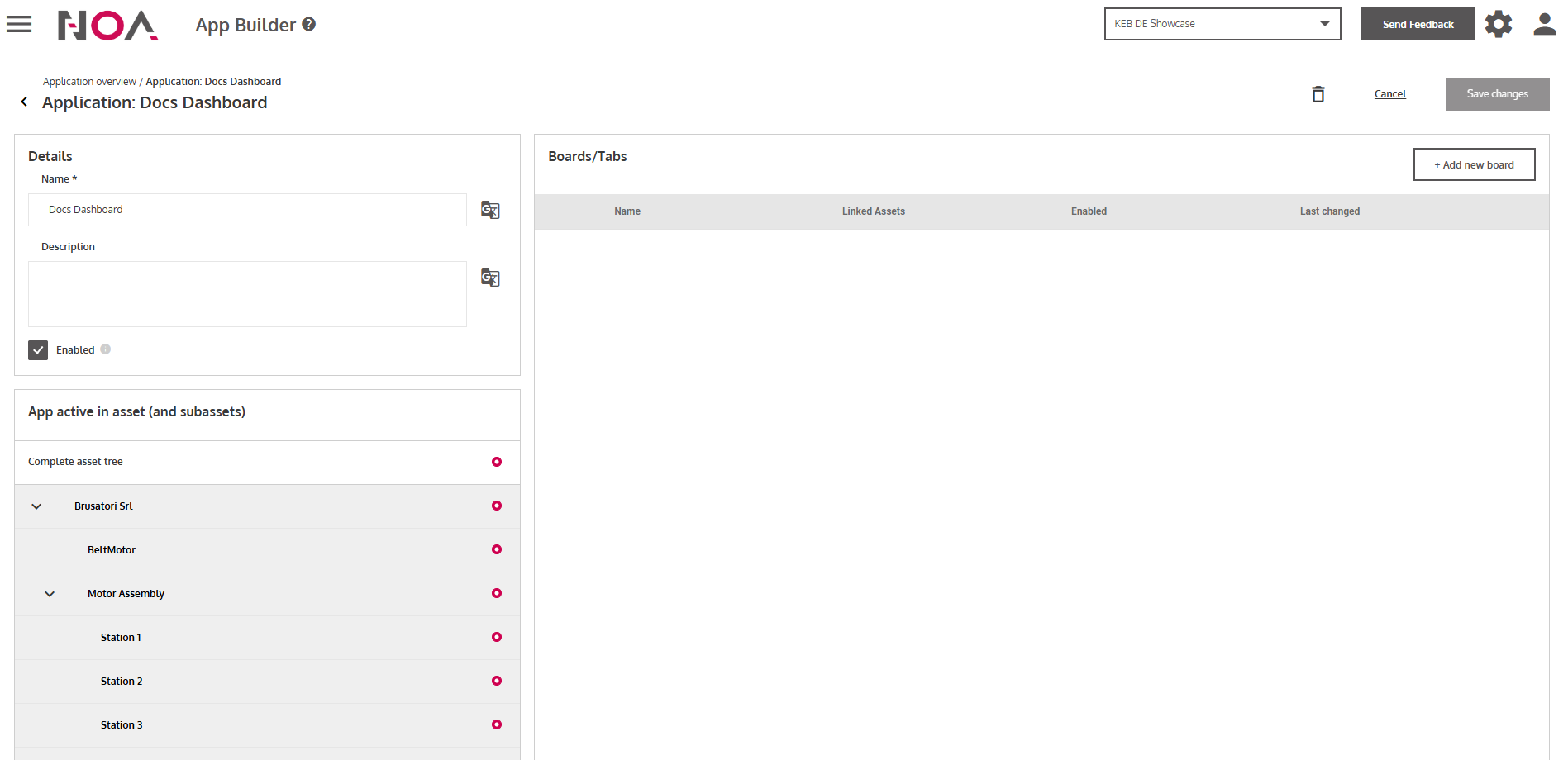Click the Add new board button
This screenshot has height=760, width=1568.
(x=1474, y=164)
